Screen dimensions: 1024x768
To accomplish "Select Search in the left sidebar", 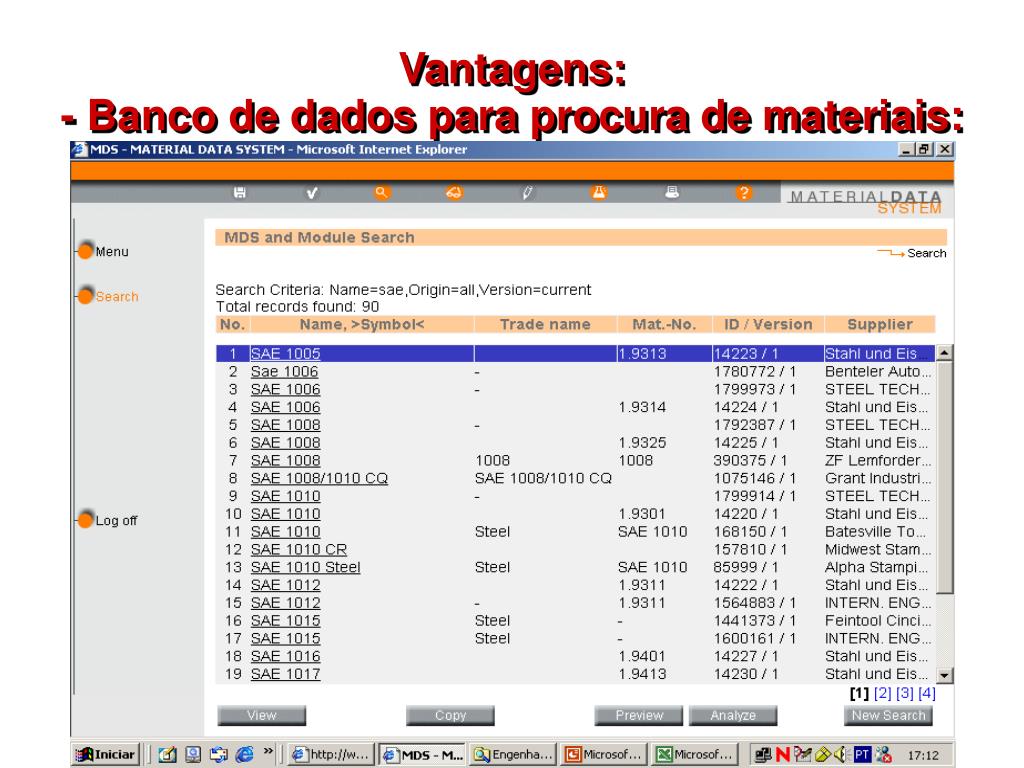I will [x=117, y=296].
